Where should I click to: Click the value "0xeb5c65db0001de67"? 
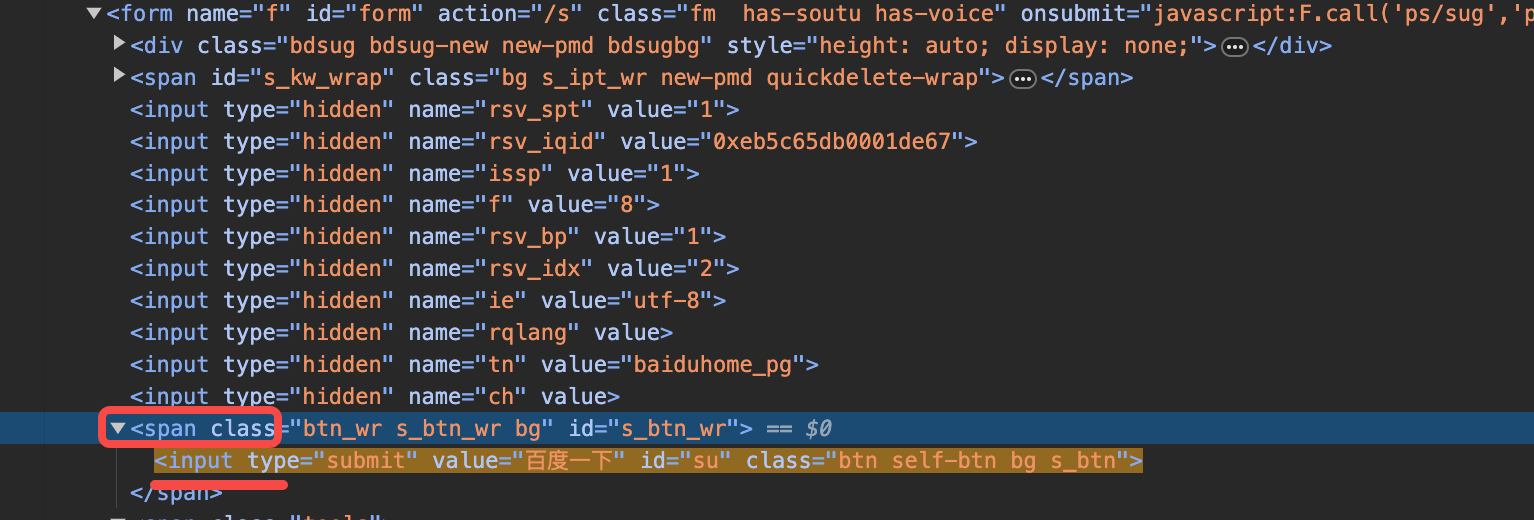coord(834,142)
